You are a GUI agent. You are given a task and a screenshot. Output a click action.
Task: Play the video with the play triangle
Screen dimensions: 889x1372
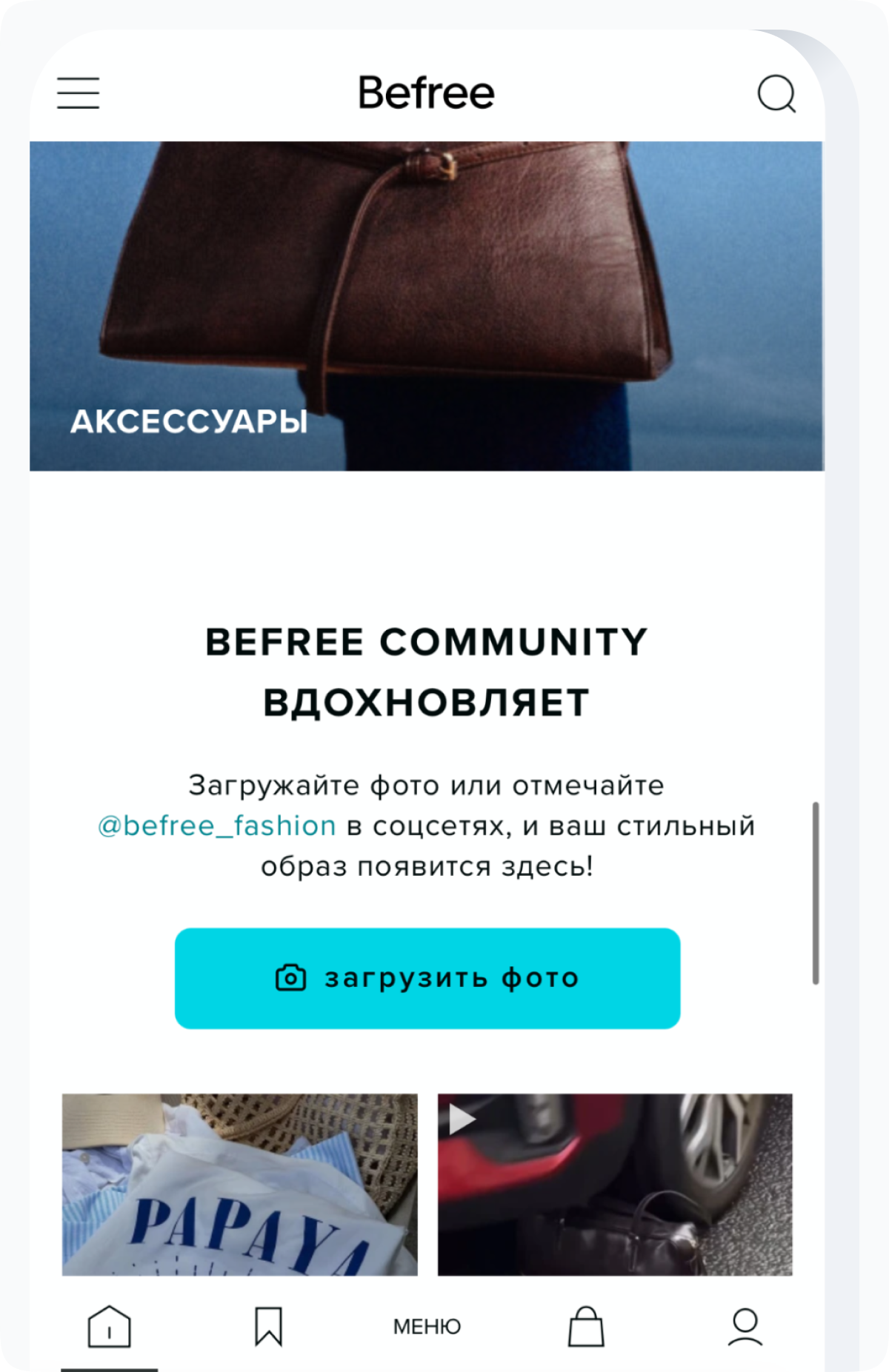point(462,1120)
